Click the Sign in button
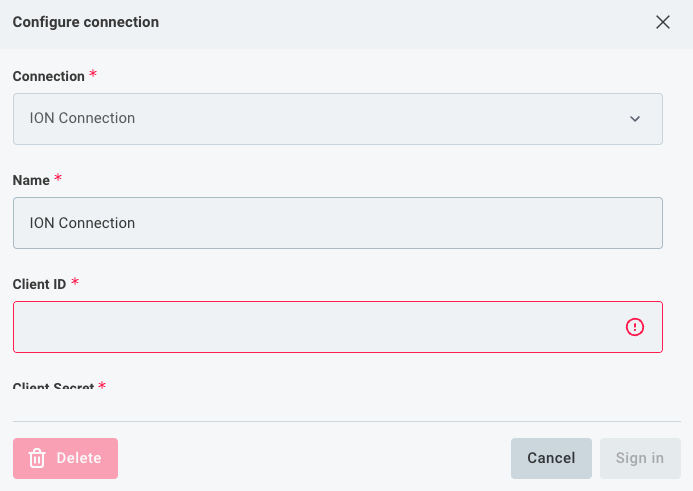The image size is (693, 491). [640, 458]
